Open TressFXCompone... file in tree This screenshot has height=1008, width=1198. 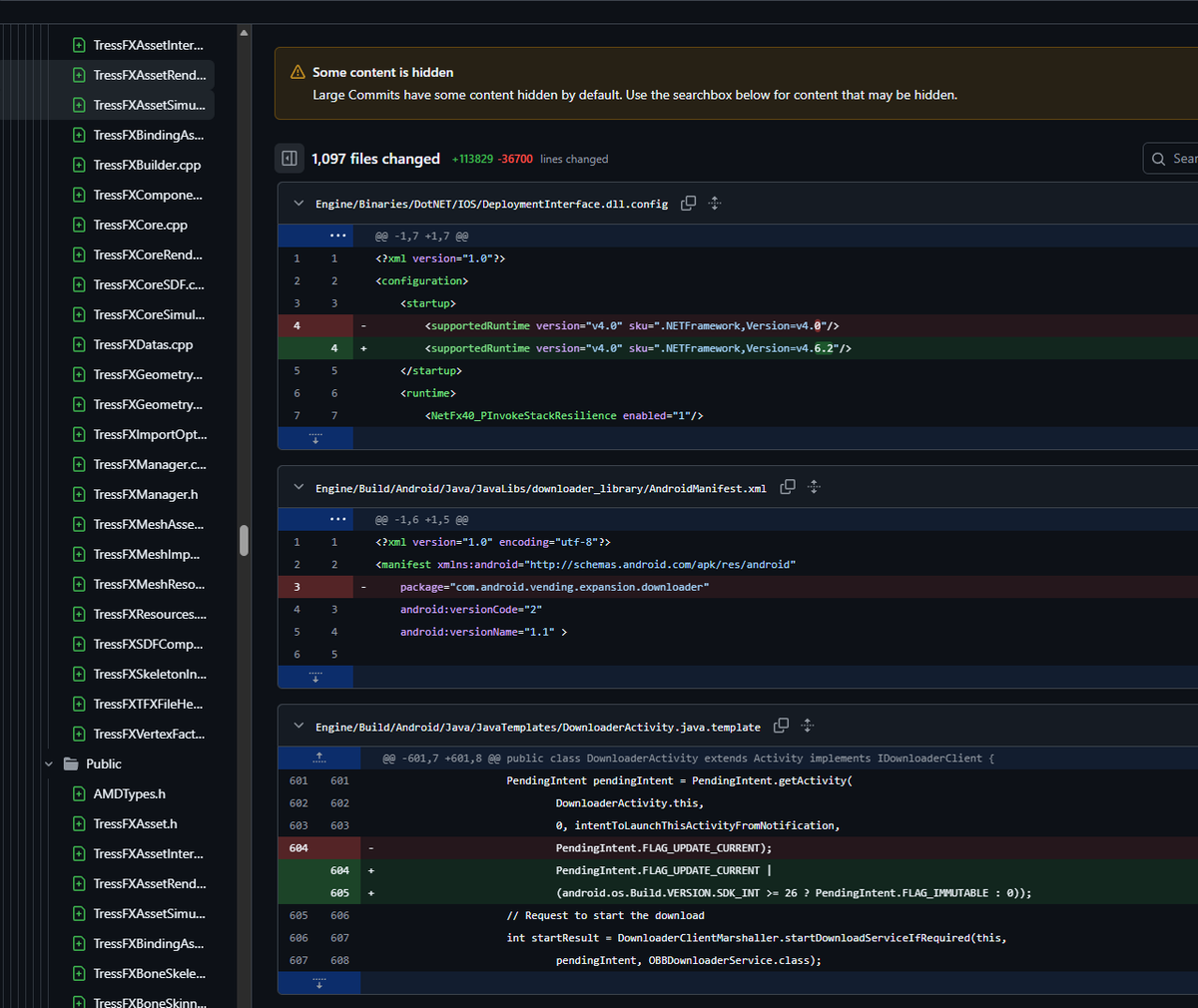click(148, 195)
